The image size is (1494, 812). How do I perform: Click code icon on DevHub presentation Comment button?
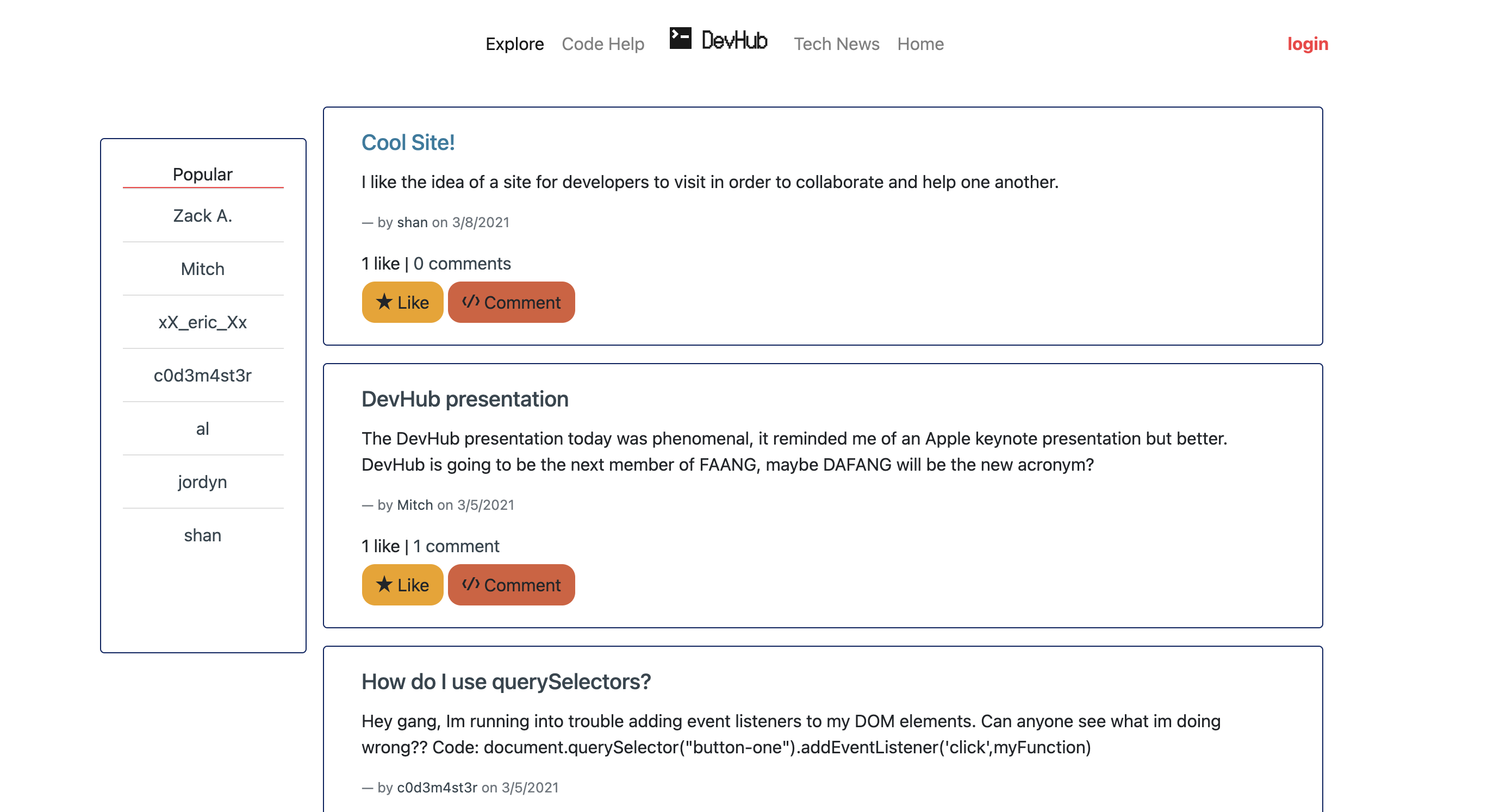click(x=470, y=584)
